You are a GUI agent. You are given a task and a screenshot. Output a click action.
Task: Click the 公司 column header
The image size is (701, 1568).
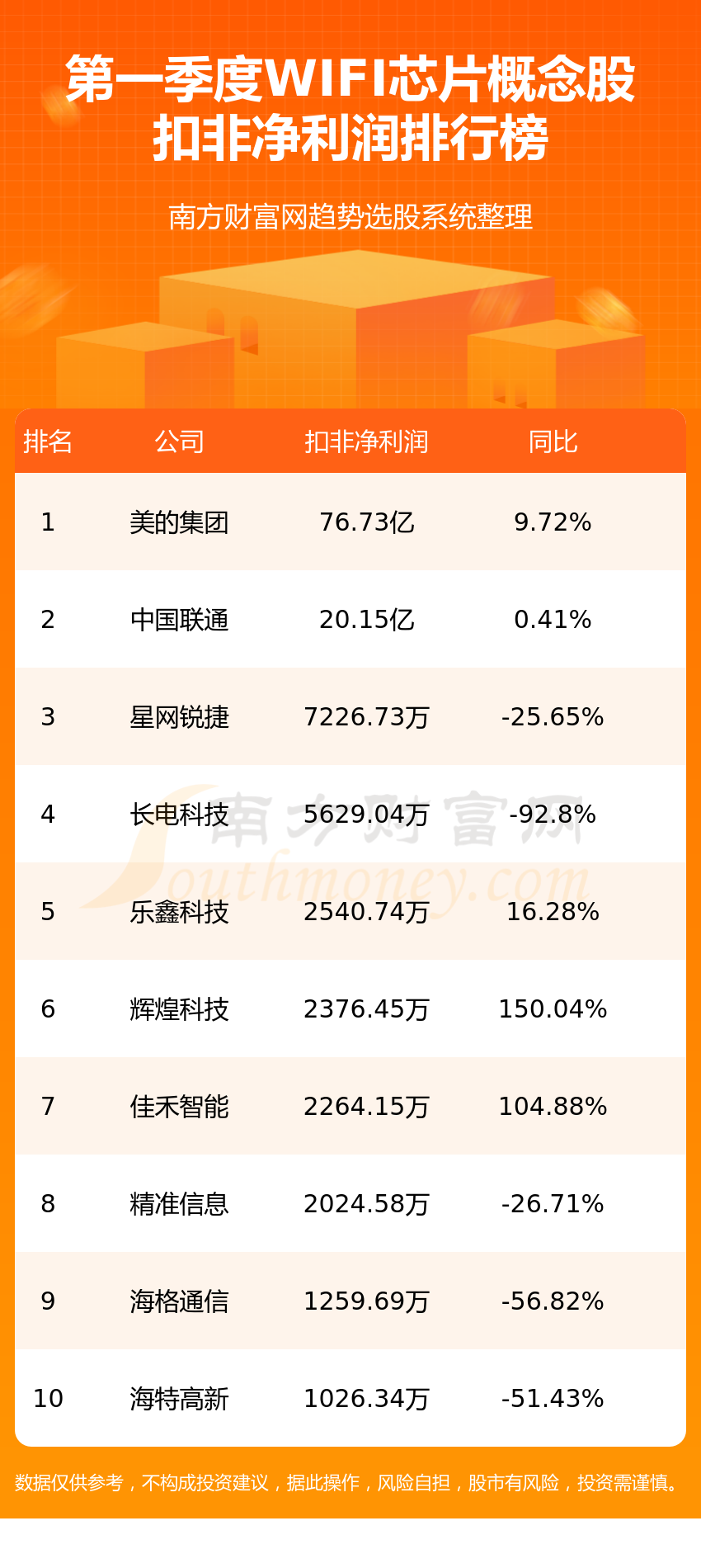pyautogui.click(x=179, y=442)
